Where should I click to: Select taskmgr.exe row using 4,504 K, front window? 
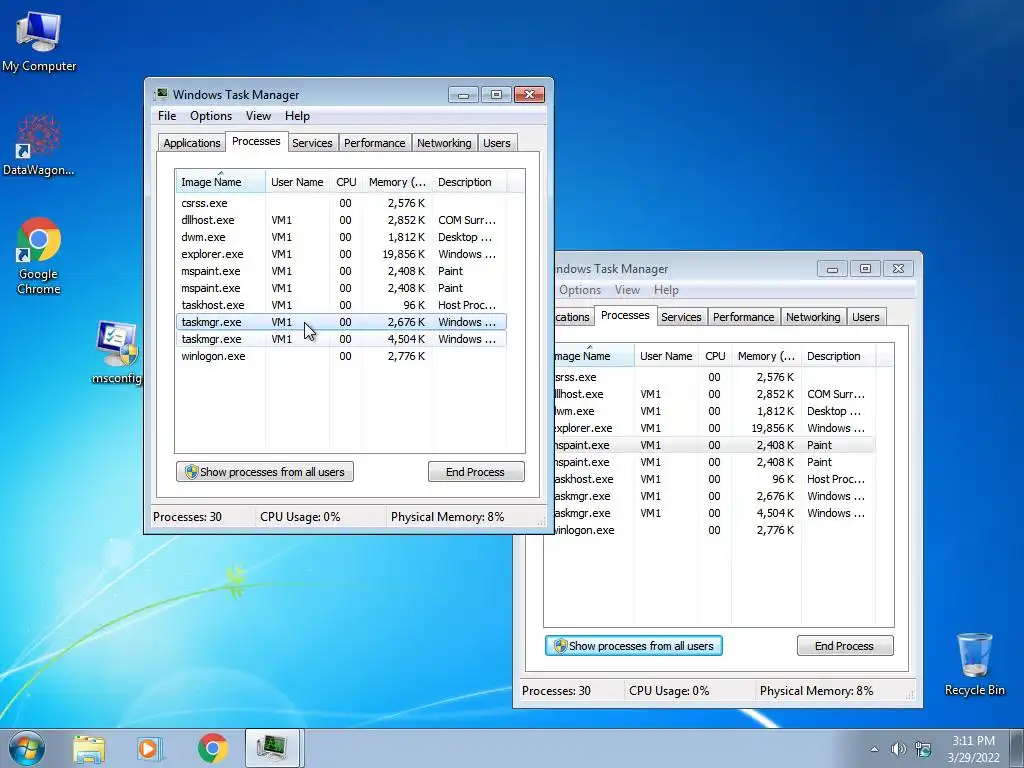[x=341, y=339]
